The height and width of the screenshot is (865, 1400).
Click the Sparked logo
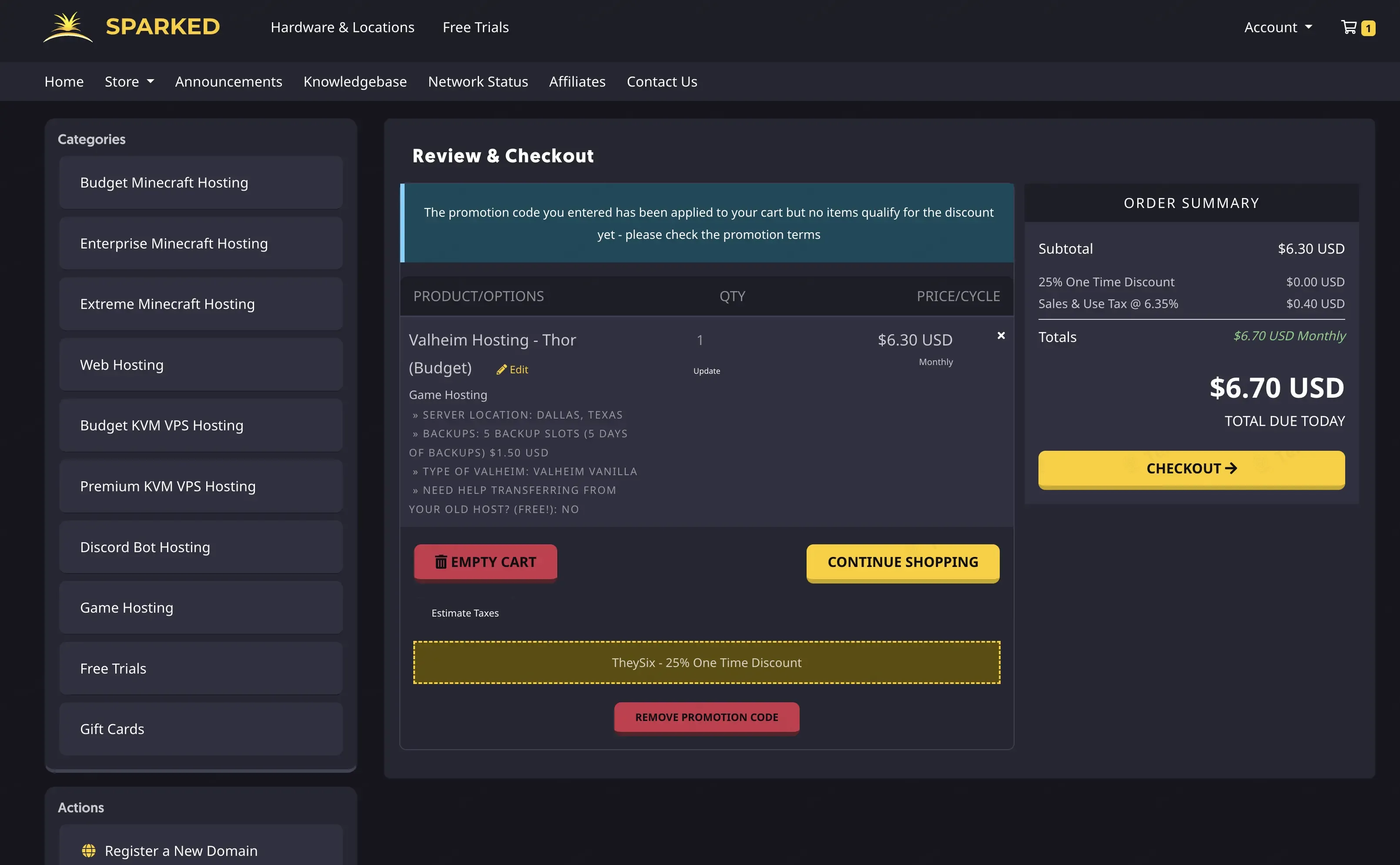tap(131, 27)
